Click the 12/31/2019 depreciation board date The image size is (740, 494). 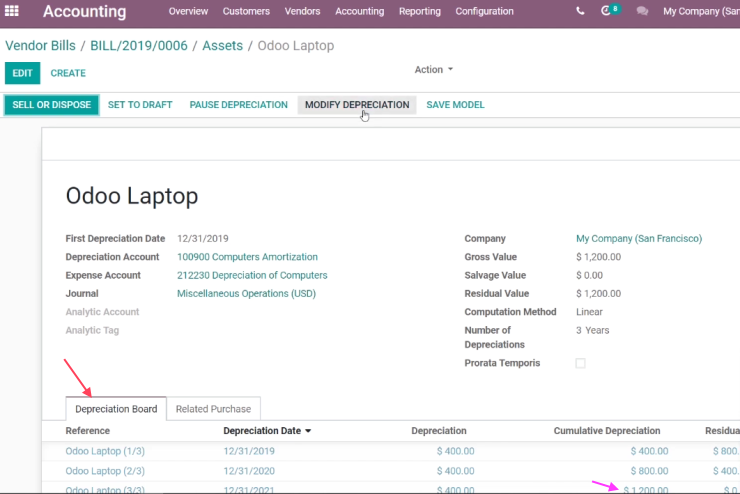tap(249, 451)
